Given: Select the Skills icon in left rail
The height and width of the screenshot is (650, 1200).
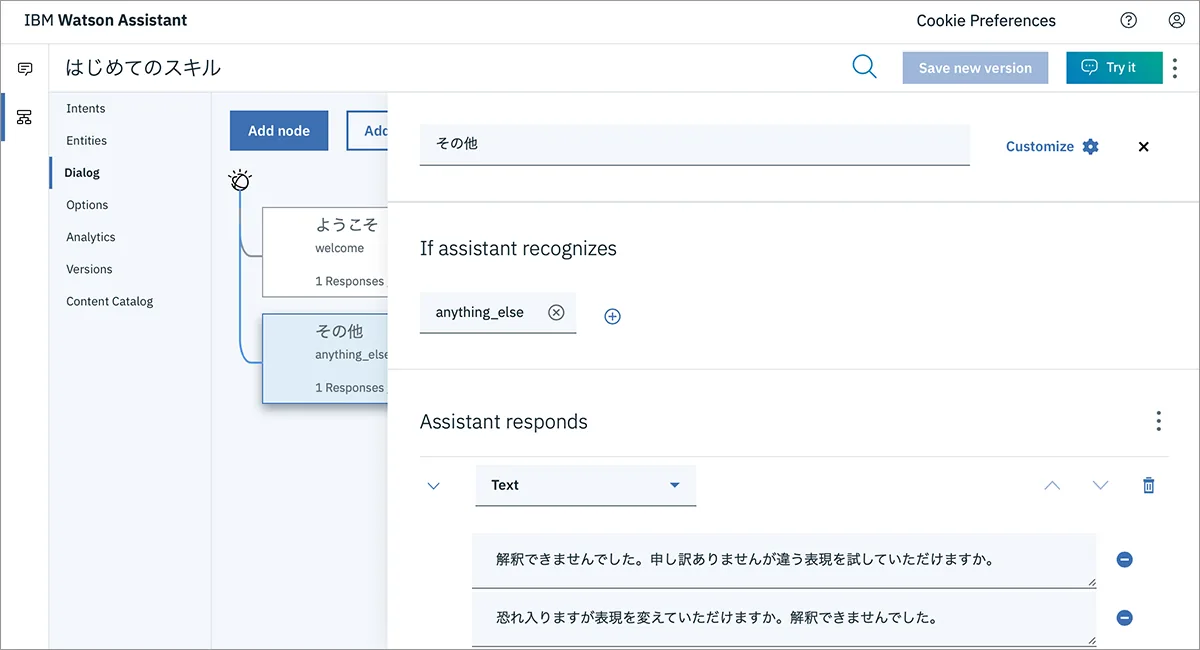Looking at the screenshot, I should [x=25, y=117].
